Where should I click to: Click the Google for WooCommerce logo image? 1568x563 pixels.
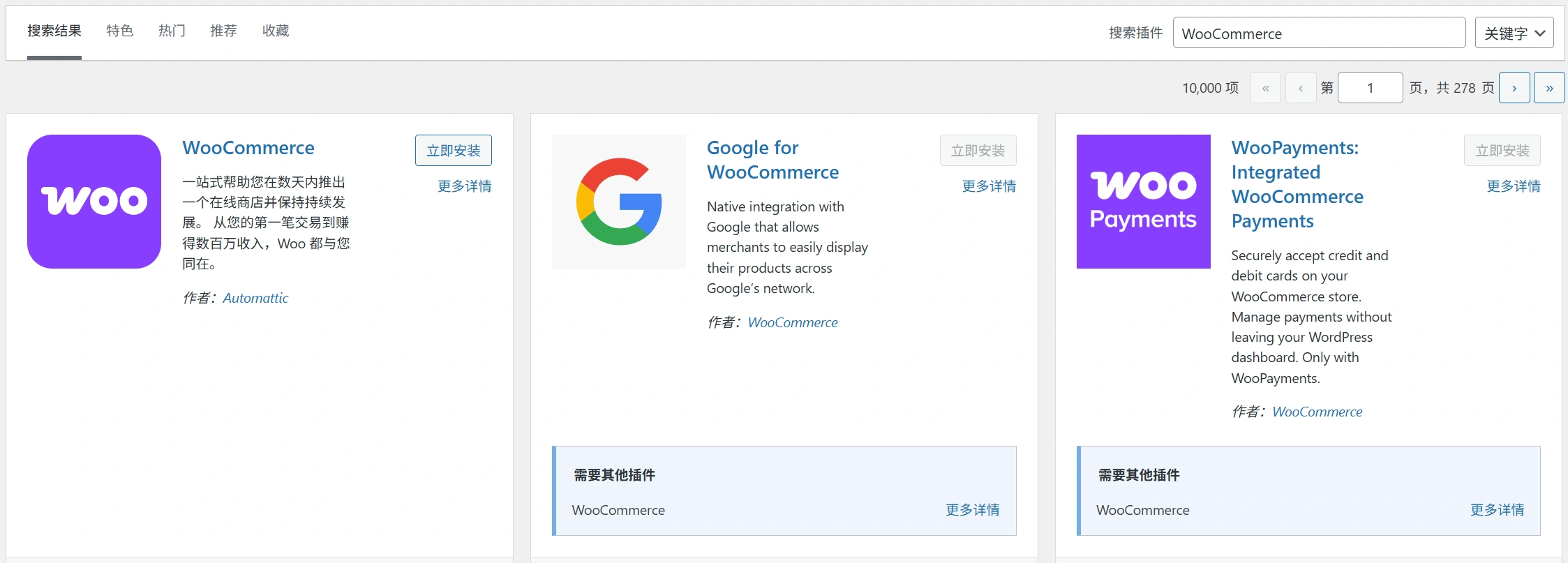pyautogui.click(x=619, y=202)
